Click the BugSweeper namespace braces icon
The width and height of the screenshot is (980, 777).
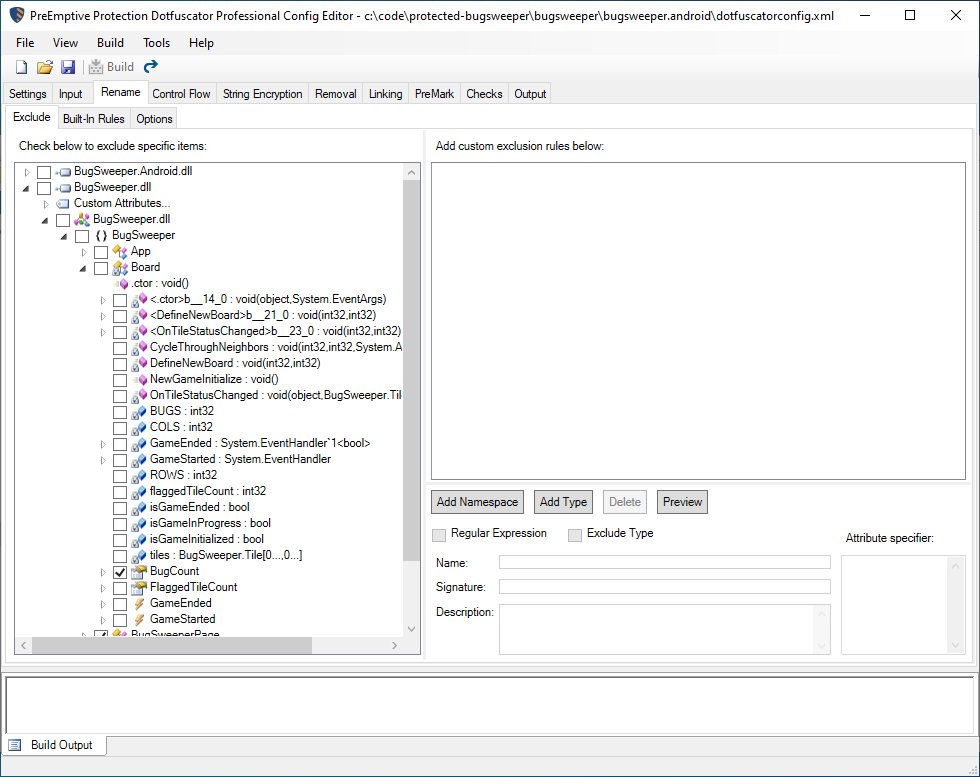101,236
